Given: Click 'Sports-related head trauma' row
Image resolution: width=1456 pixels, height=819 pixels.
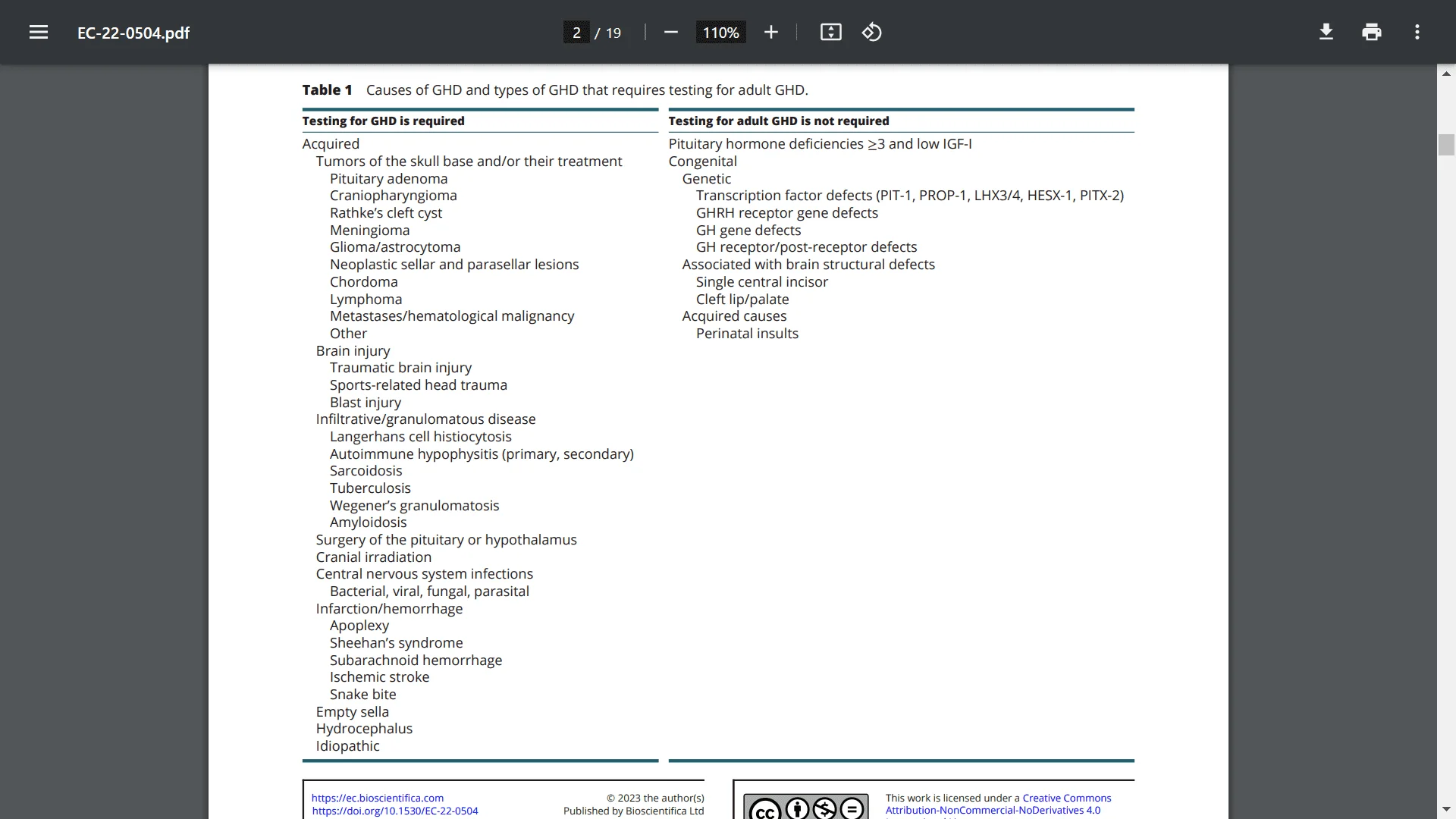Looking at the screenshot, I should [418, 384].
